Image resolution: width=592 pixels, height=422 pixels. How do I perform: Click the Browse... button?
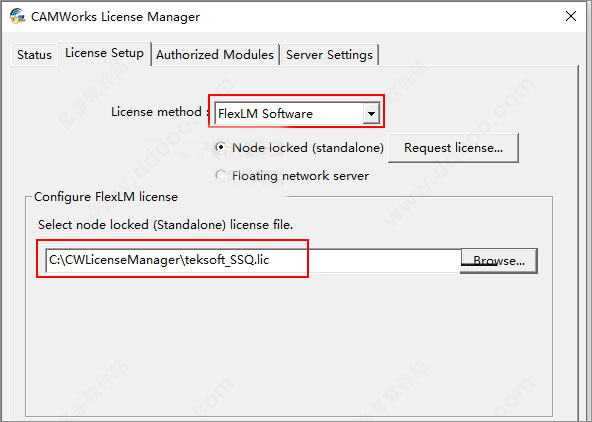499,261
